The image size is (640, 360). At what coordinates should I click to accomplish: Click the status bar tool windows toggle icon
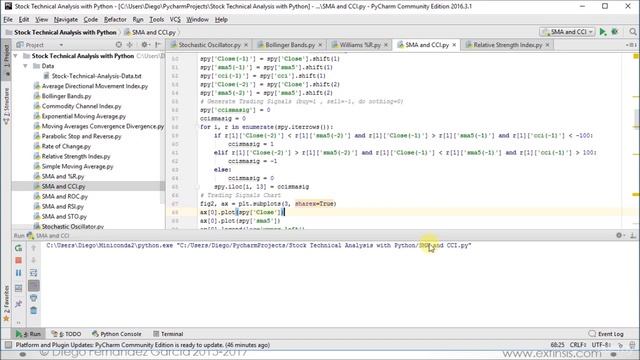tap(8, 345)
